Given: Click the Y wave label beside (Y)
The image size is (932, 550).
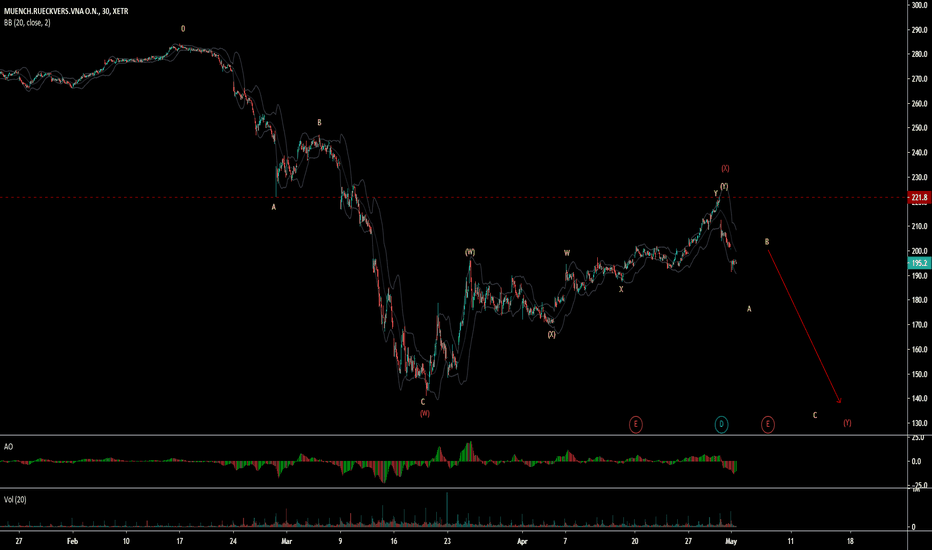Looking at the screenshot, I should (x=715, y=193).
